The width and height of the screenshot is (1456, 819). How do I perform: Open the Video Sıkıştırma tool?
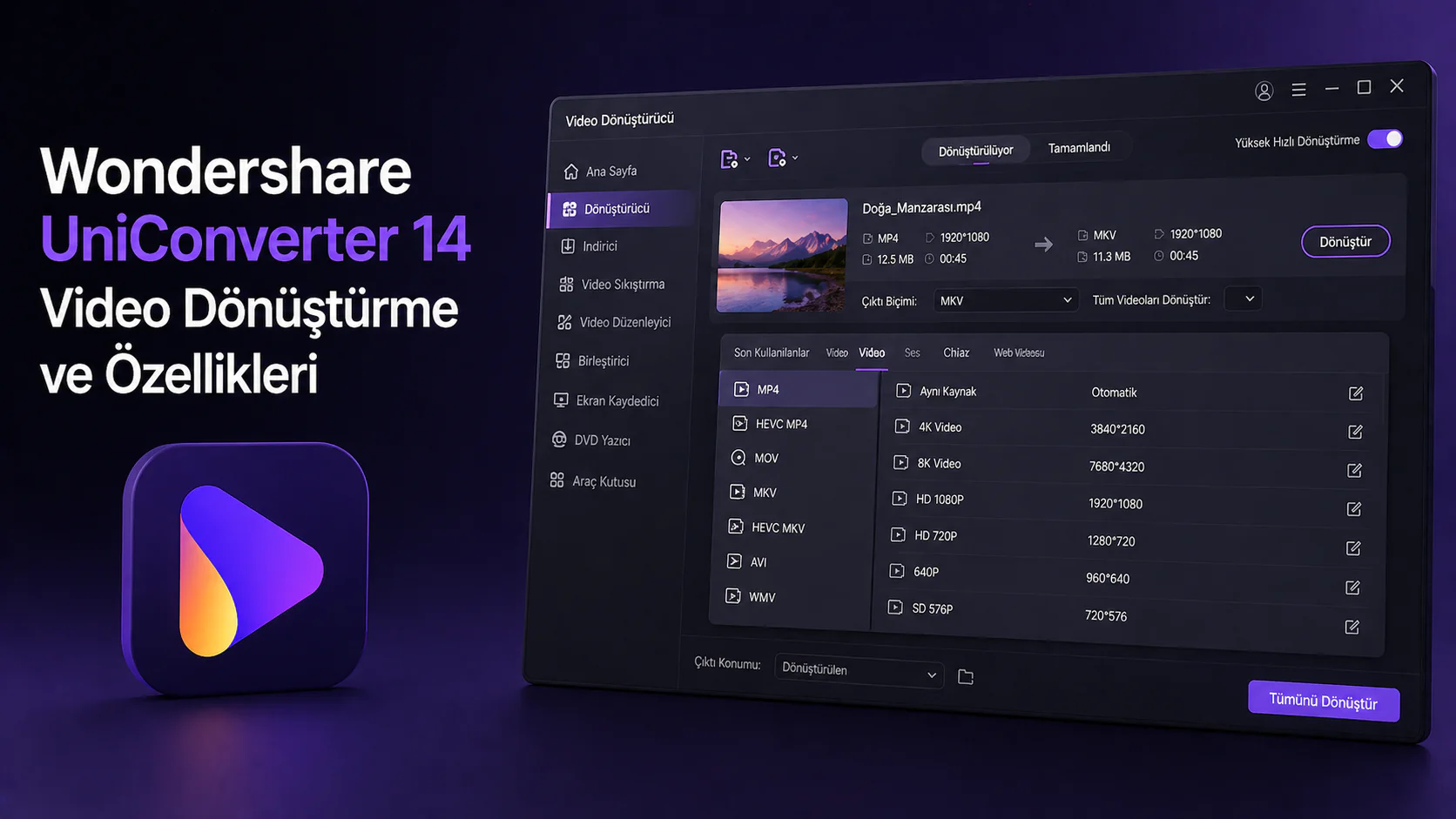pos(620,284)
